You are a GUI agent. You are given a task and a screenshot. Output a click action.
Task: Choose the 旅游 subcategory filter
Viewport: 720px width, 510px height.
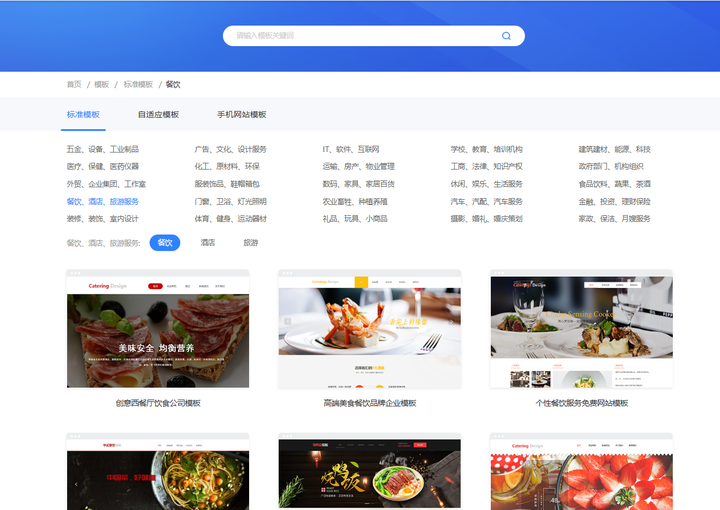coord(251,243)
